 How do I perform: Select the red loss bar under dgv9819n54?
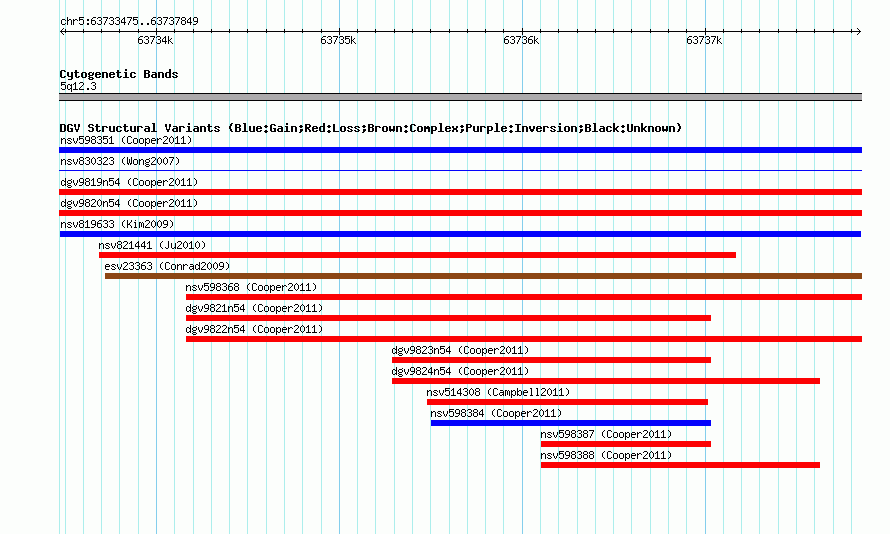click(x=460, y=192)
